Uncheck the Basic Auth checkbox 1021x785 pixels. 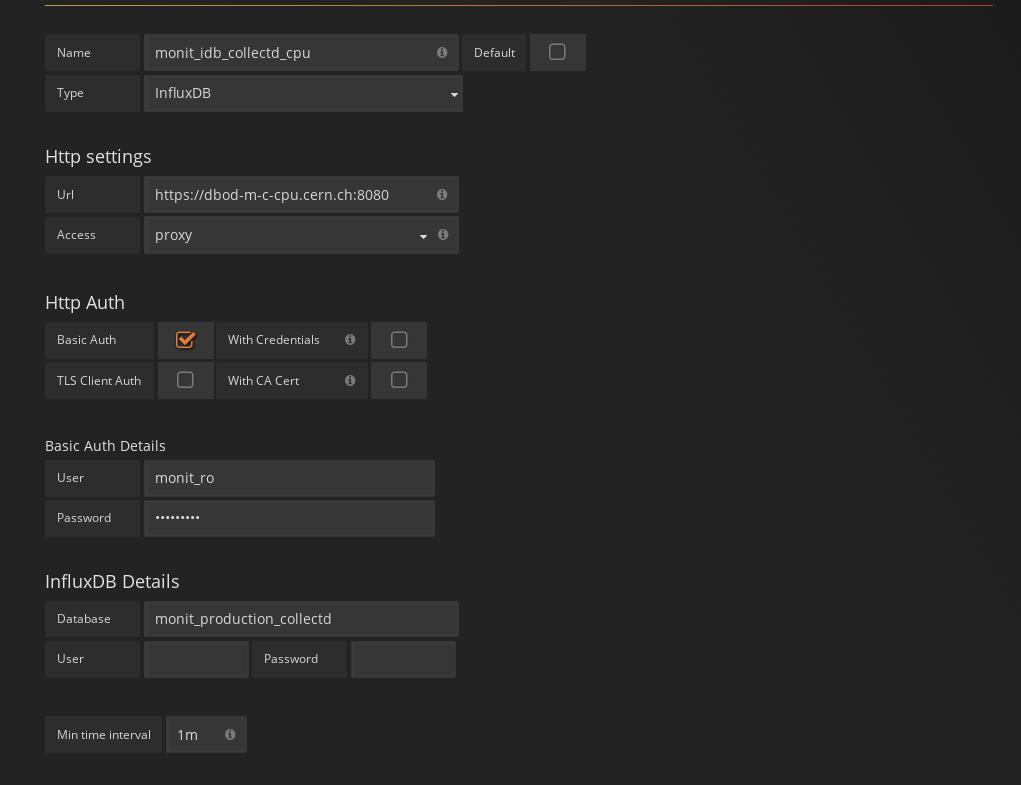[185, 340]
